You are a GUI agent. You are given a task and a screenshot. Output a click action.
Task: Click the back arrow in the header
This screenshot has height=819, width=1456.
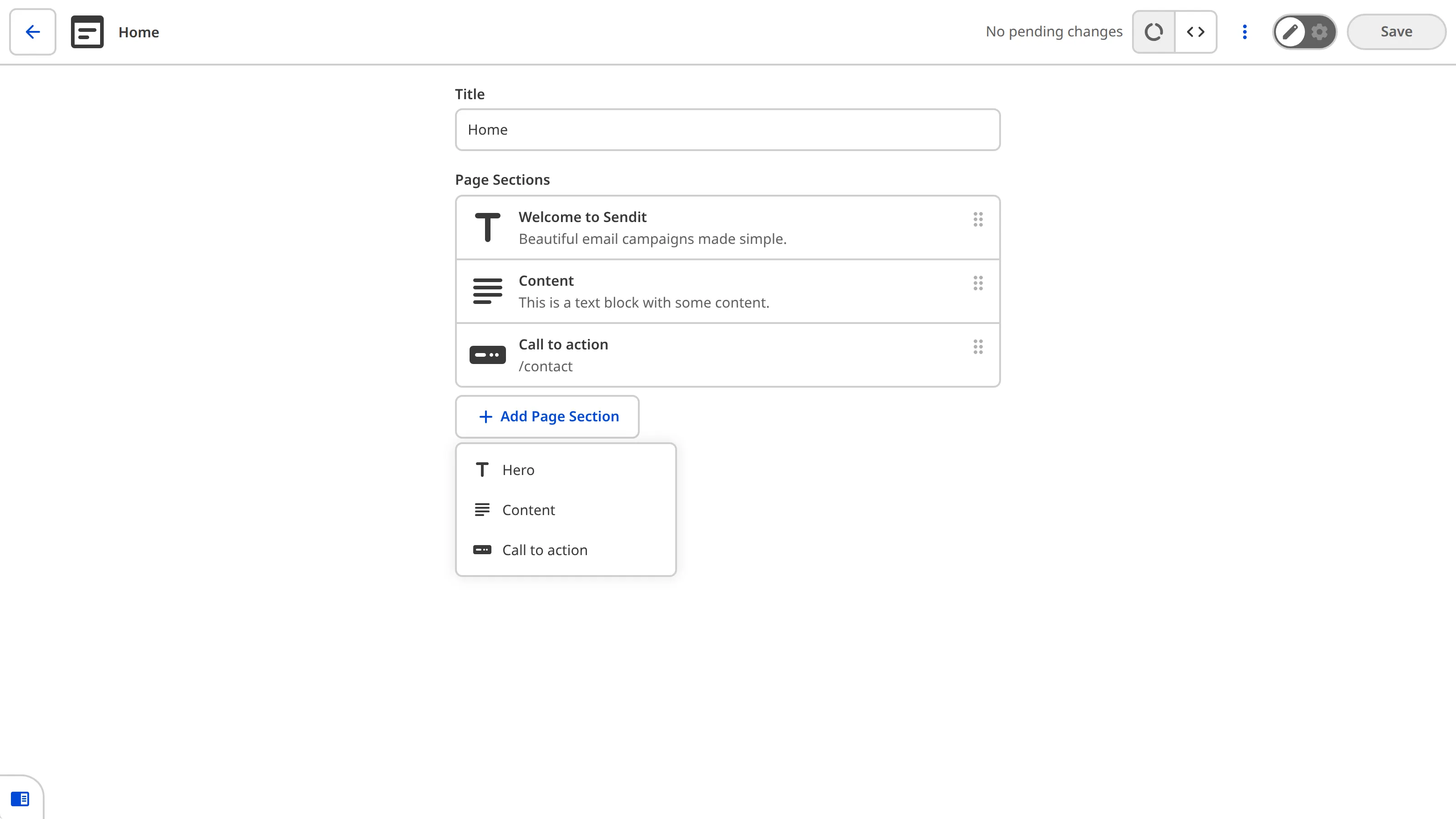pos(32,32)
